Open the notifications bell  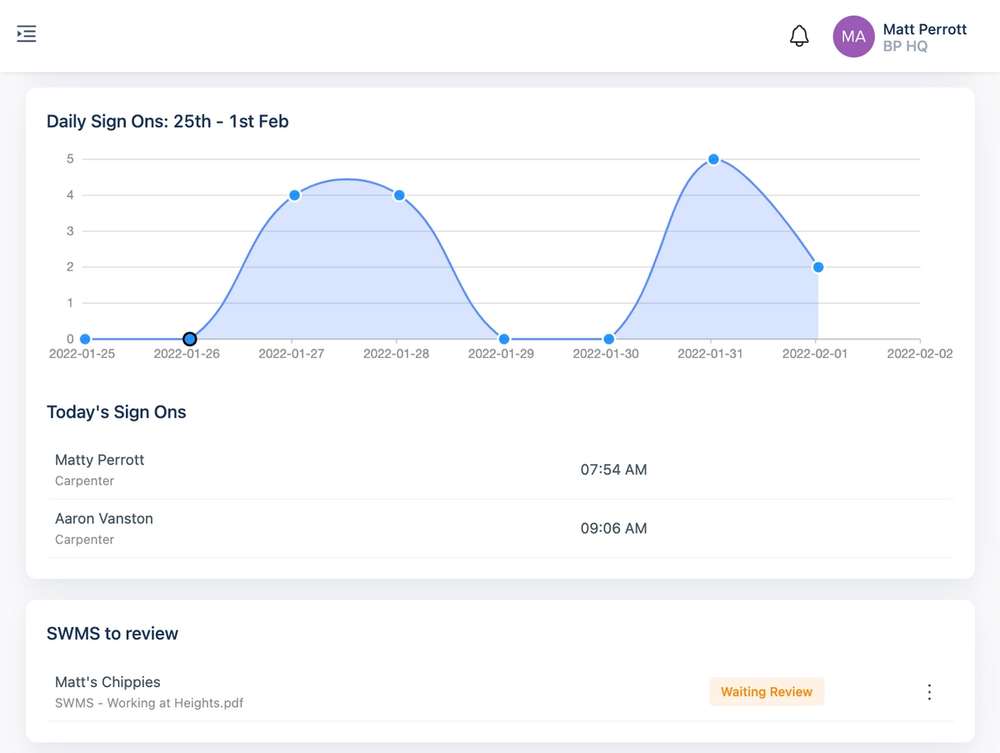click(799, 36)
